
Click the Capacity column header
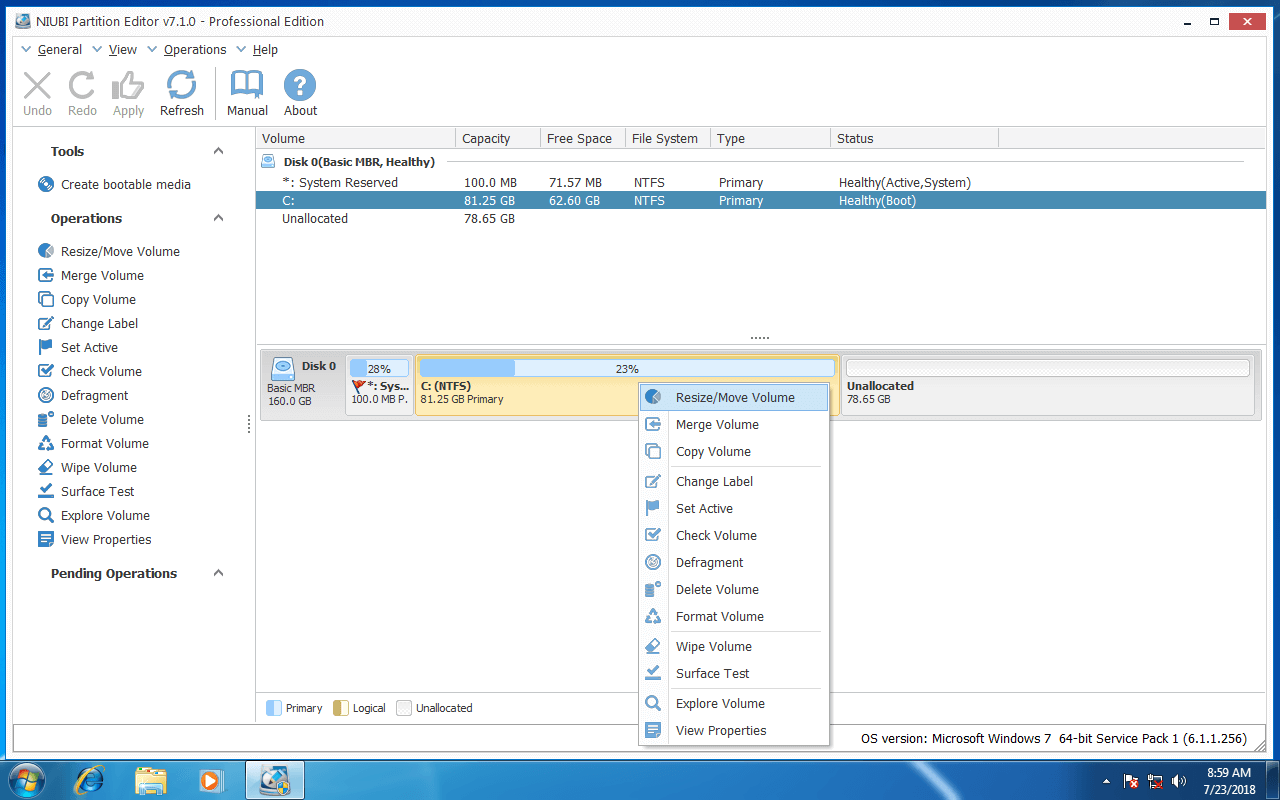coord(497,138)
